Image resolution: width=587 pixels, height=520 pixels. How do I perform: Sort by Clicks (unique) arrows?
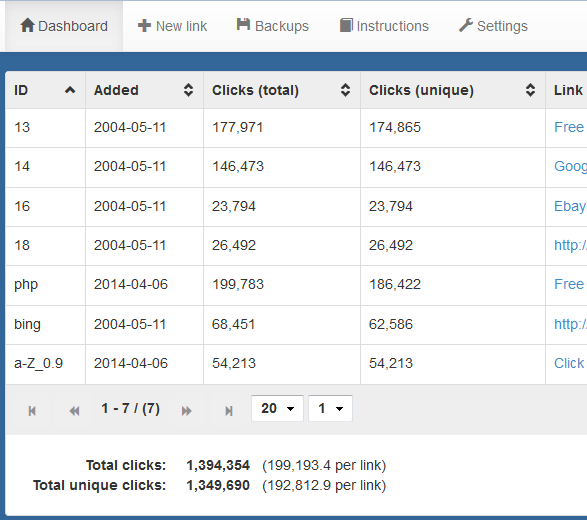530,90
